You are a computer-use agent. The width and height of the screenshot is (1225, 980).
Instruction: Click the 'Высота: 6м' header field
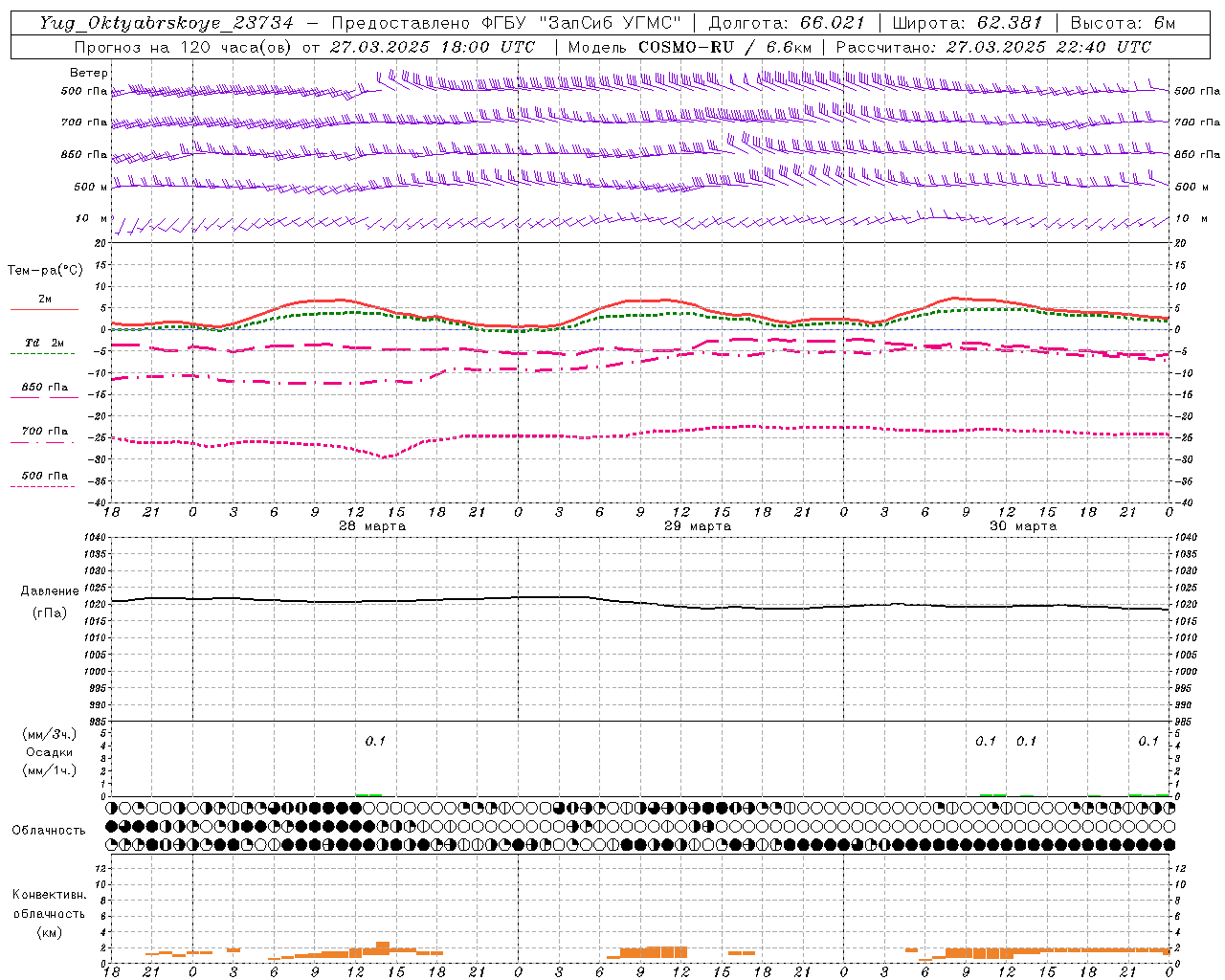[x=1124, y=23]
